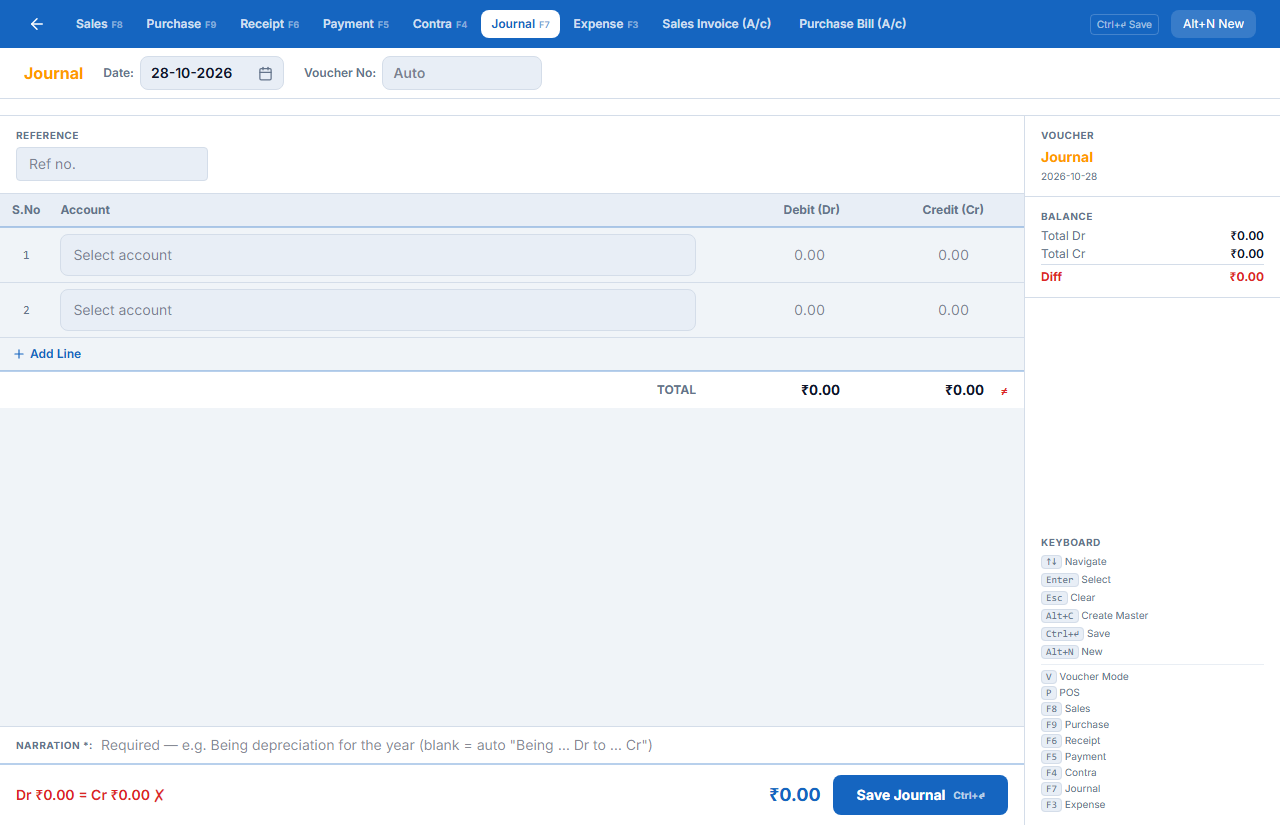Image resolution: width=1280 pixels, height=825 pixels.
Task: Click the Ref no. reference field
Action: tap(112, 164)
